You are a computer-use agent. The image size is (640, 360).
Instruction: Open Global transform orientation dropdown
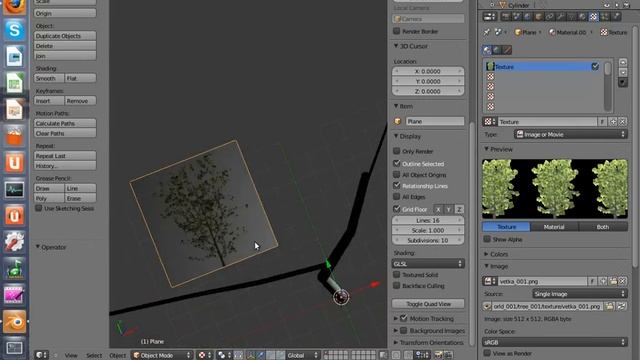point(302,356)
